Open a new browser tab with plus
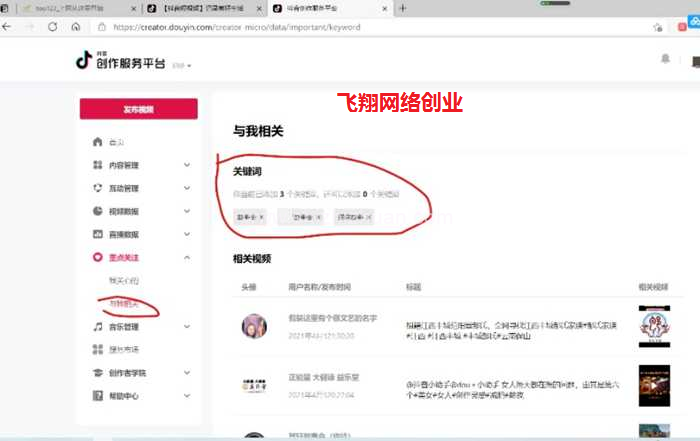 (x=403, y=8)
